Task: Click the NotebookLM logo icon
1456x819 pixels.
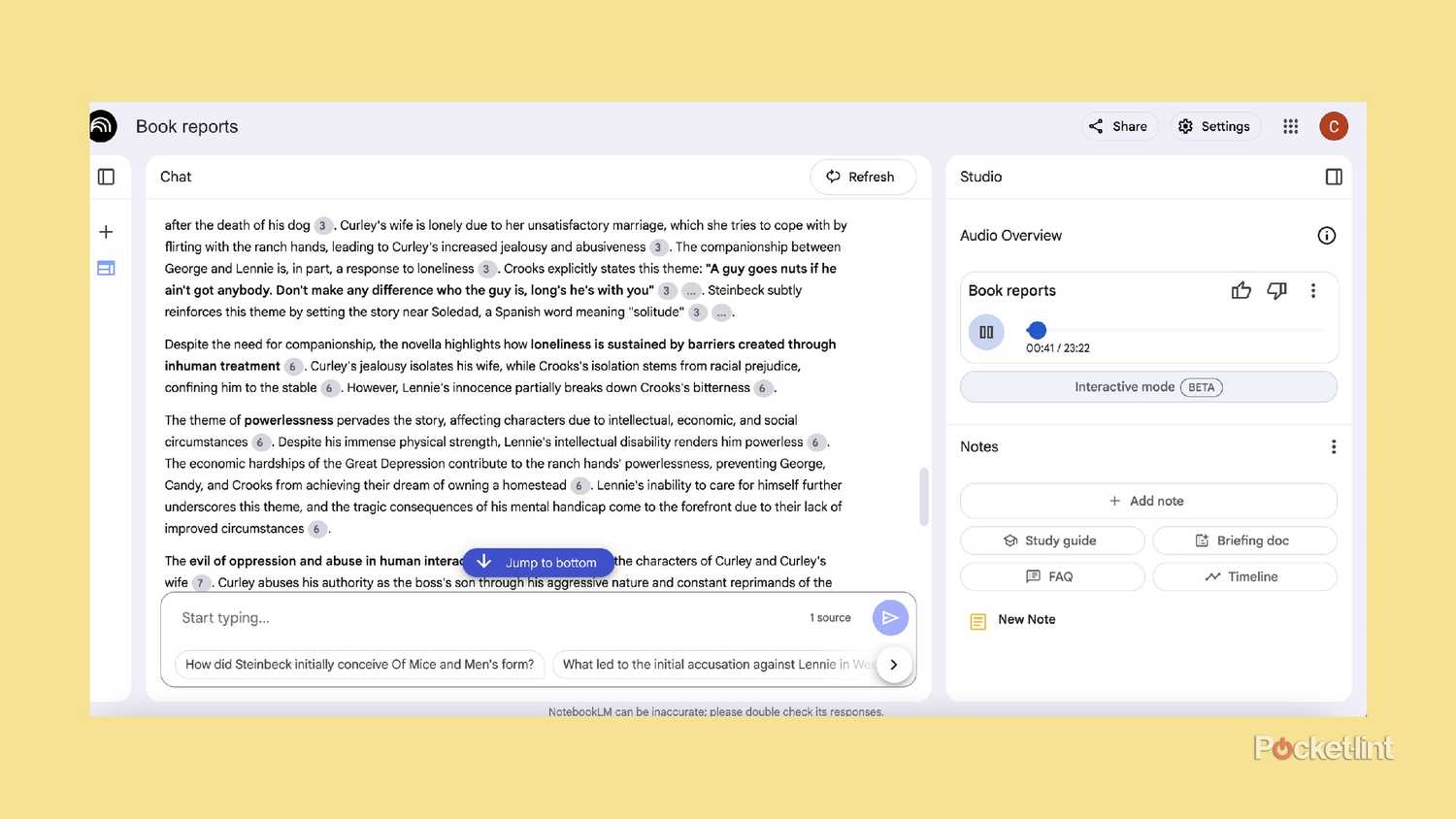Action: [103, 126]
